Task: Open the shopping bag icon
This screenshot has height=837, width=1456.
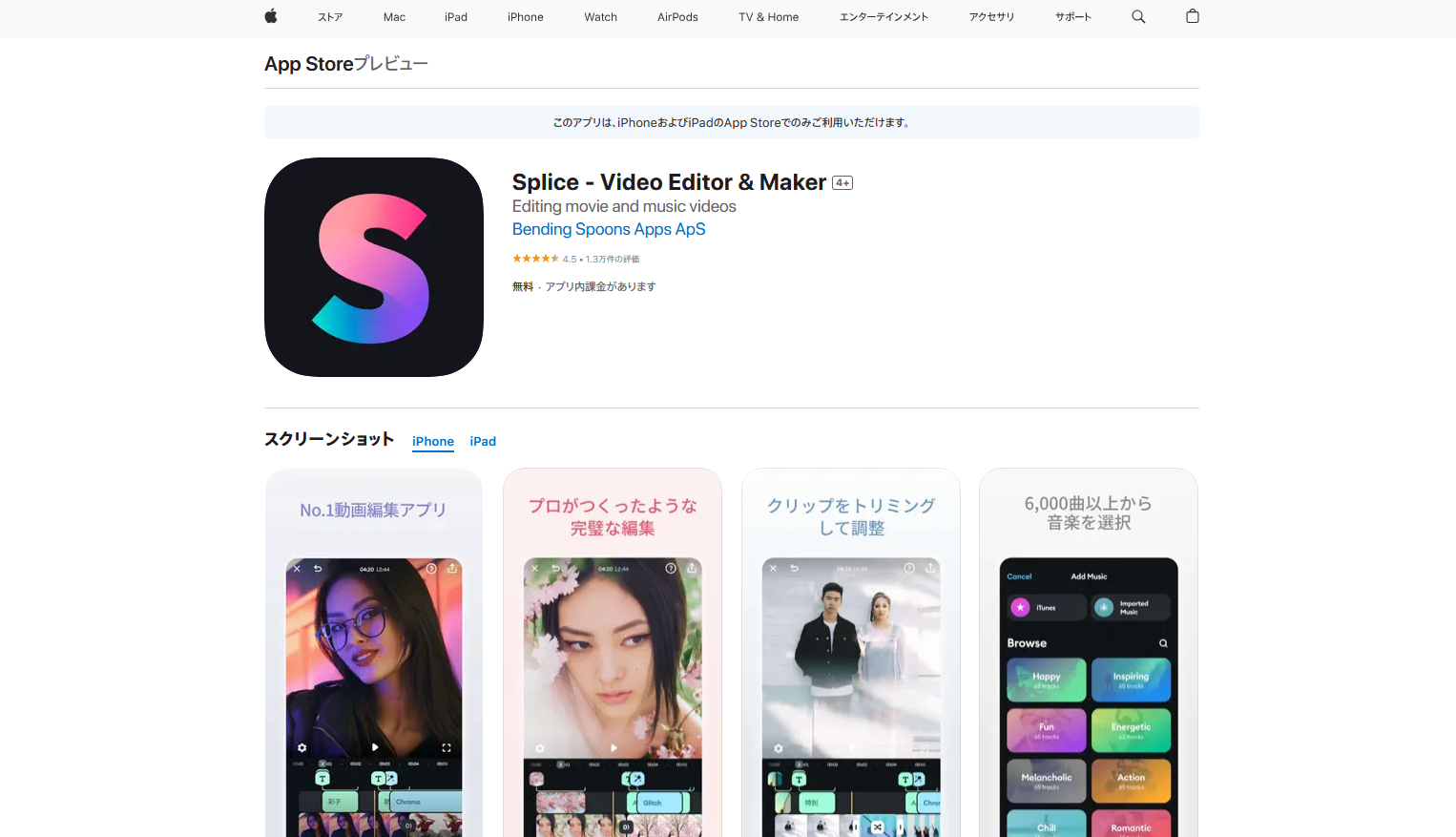Action: click(x=1192, y=16)
